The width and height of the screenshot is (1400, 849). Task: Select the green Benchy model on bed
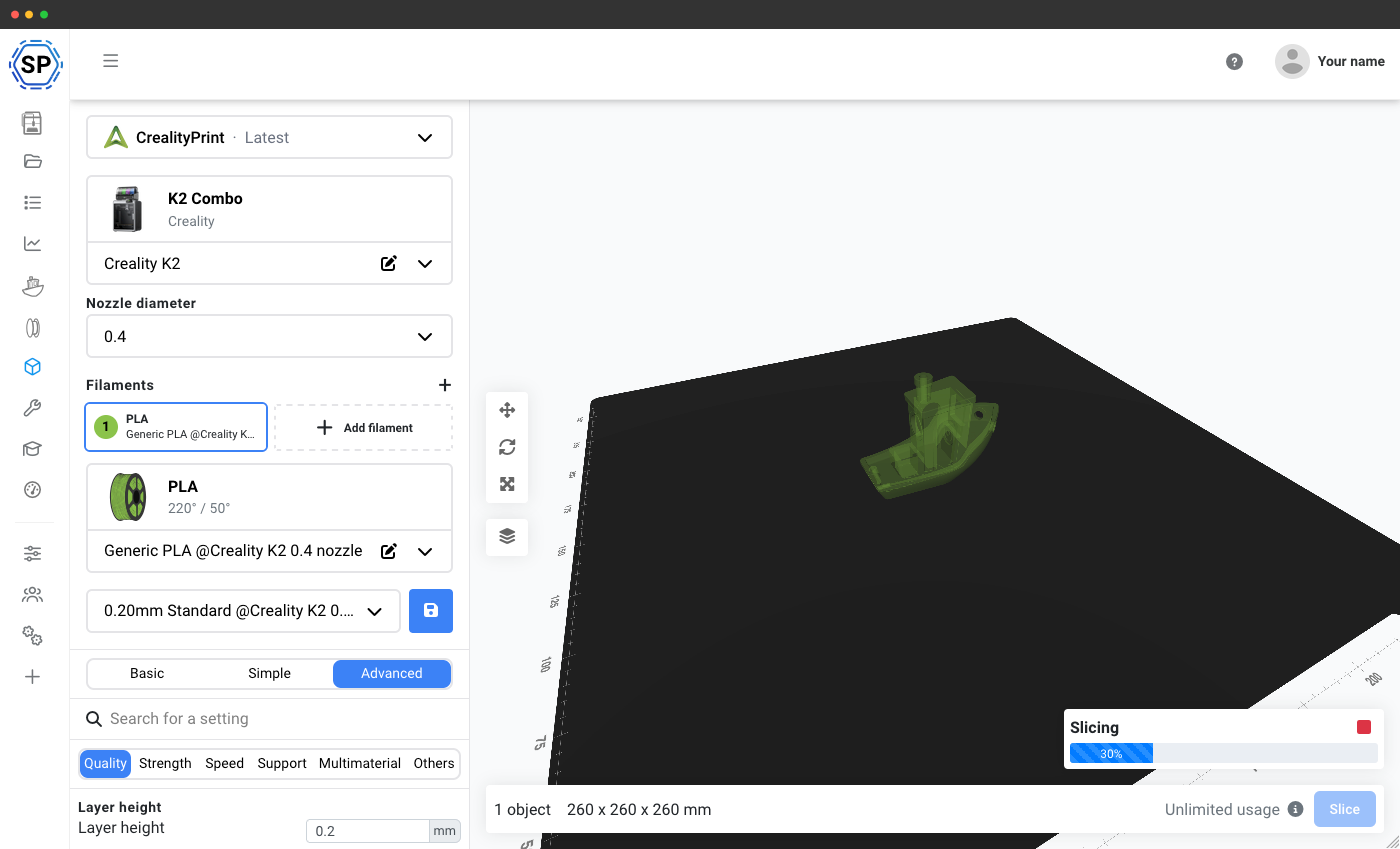[929, 436]
